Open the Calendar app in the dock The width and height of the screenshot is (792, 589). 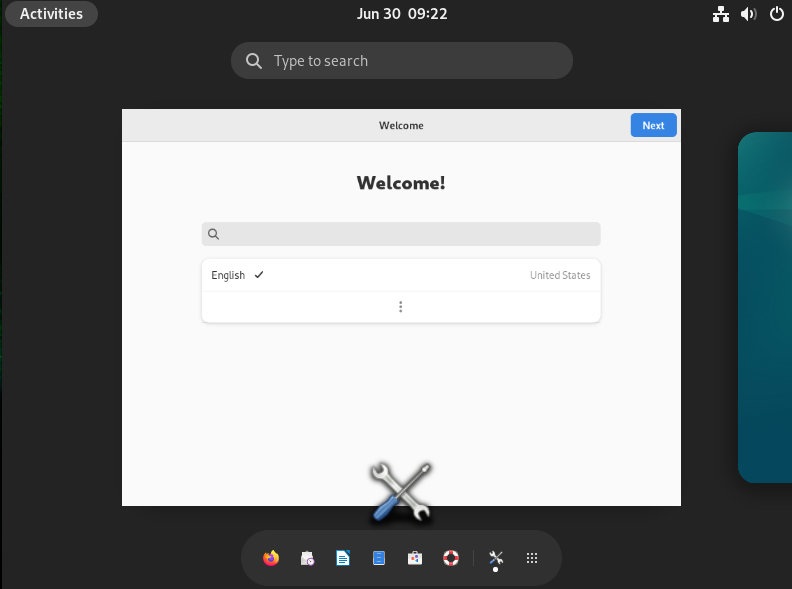click(x=307, y=558)
